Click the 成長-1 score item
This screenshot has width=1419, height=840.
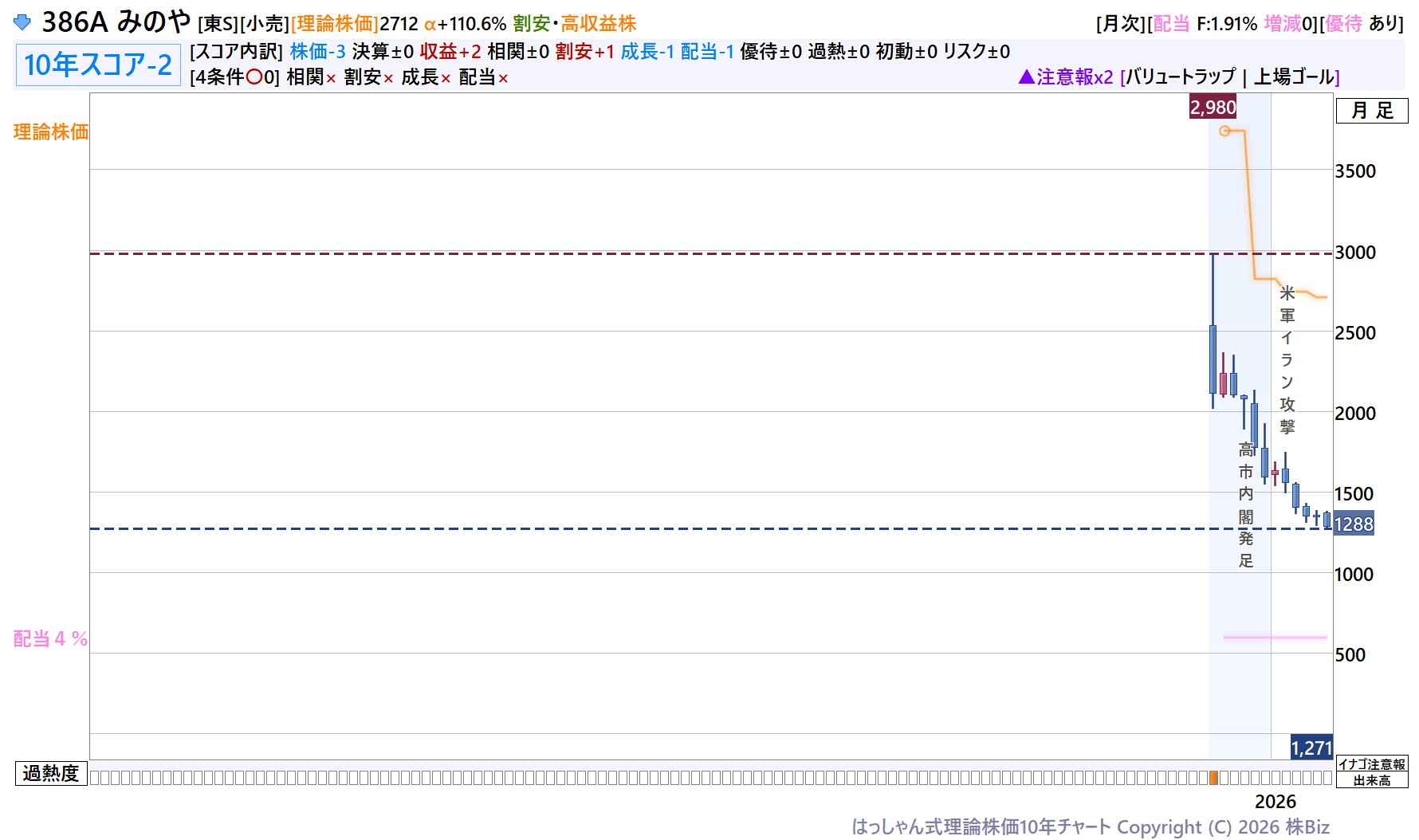(x=647, y=52)
